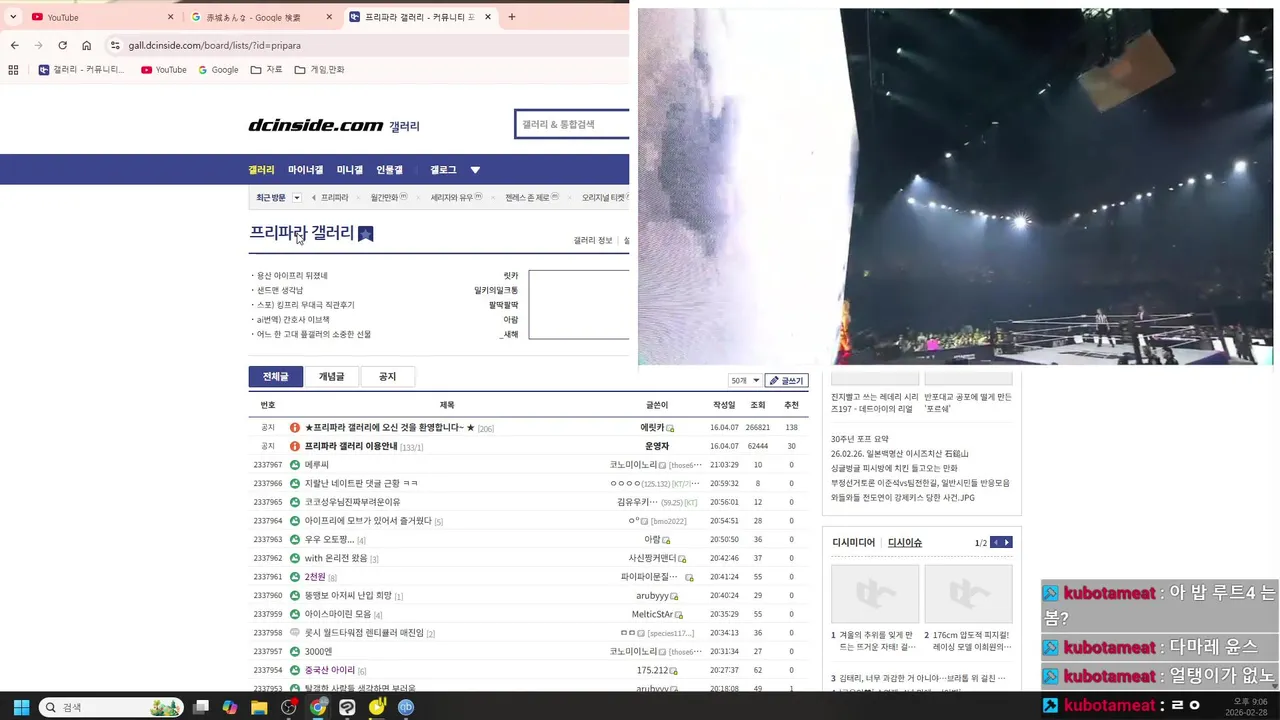This screenshot has width=1280, height=720.
Task: Select the 공지 tab
Action: (x=387, y=376)
